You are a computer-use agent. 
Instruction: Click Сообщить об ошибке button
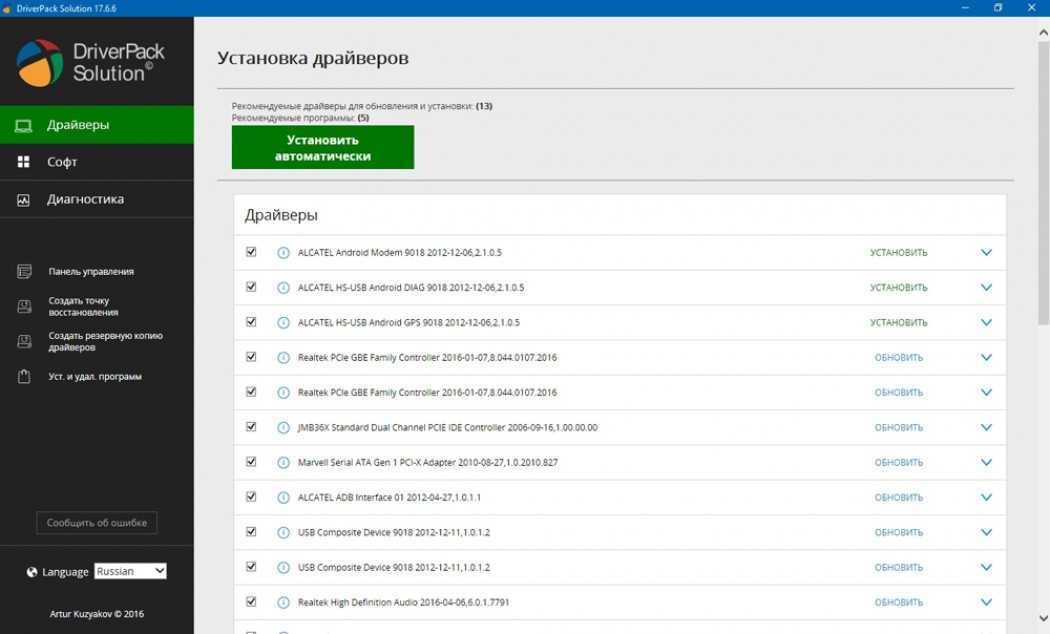(x=97, y=523)
